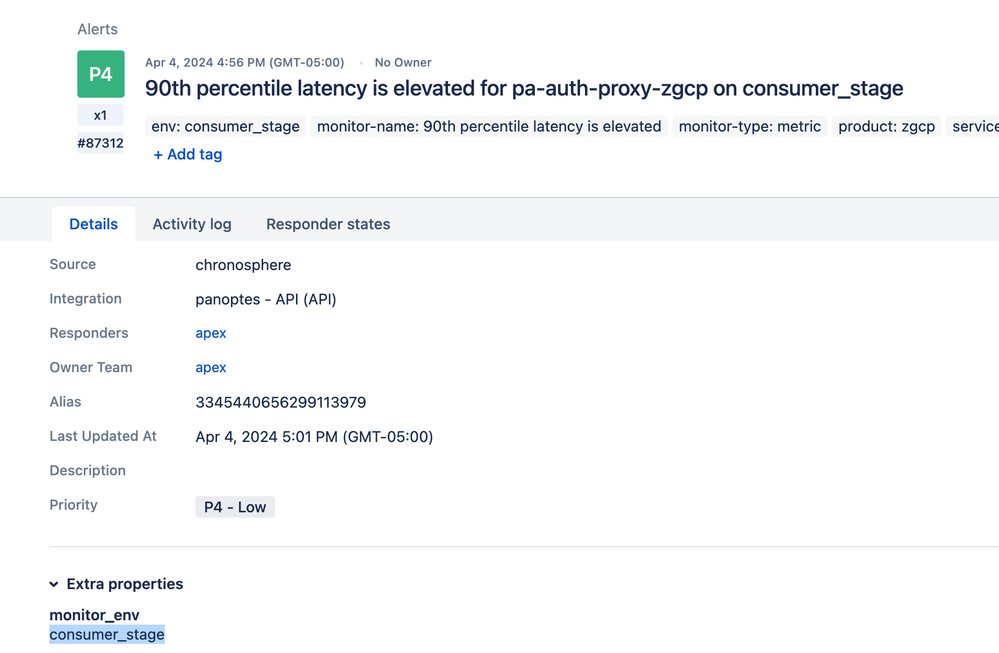This screenshot has width=999, height=653.
Task: Click the #87312 alert ID
Action: pos(101,143)
